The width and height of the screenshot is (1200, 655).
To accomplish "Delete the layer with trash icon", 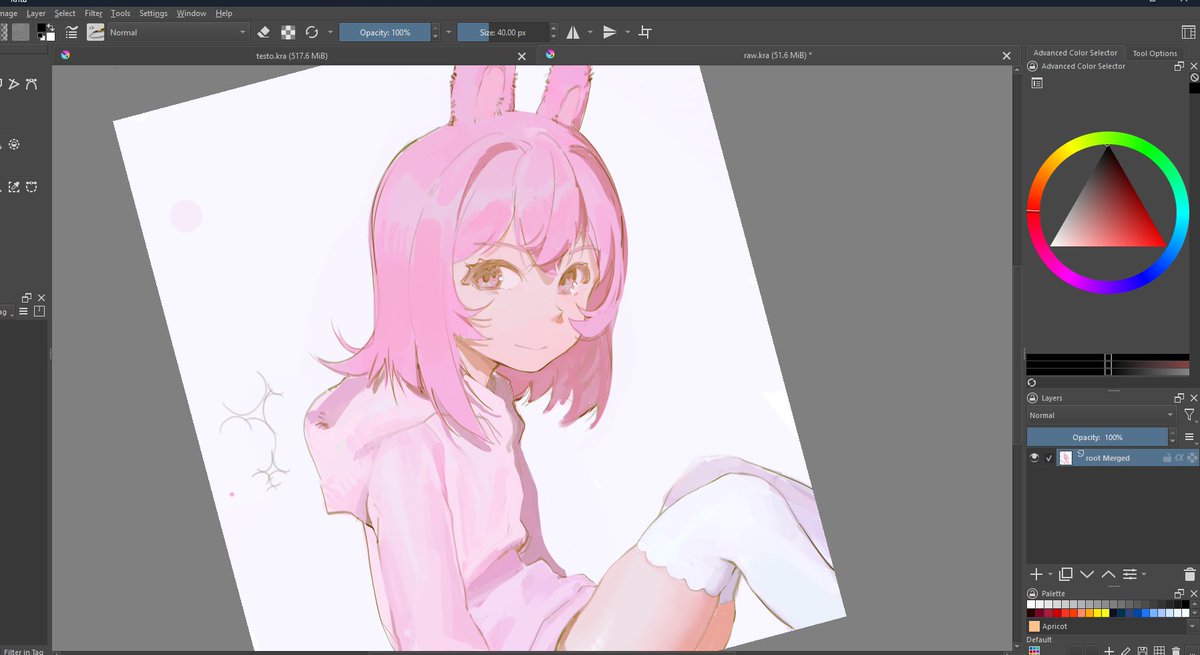I will tap(1189, 574).
